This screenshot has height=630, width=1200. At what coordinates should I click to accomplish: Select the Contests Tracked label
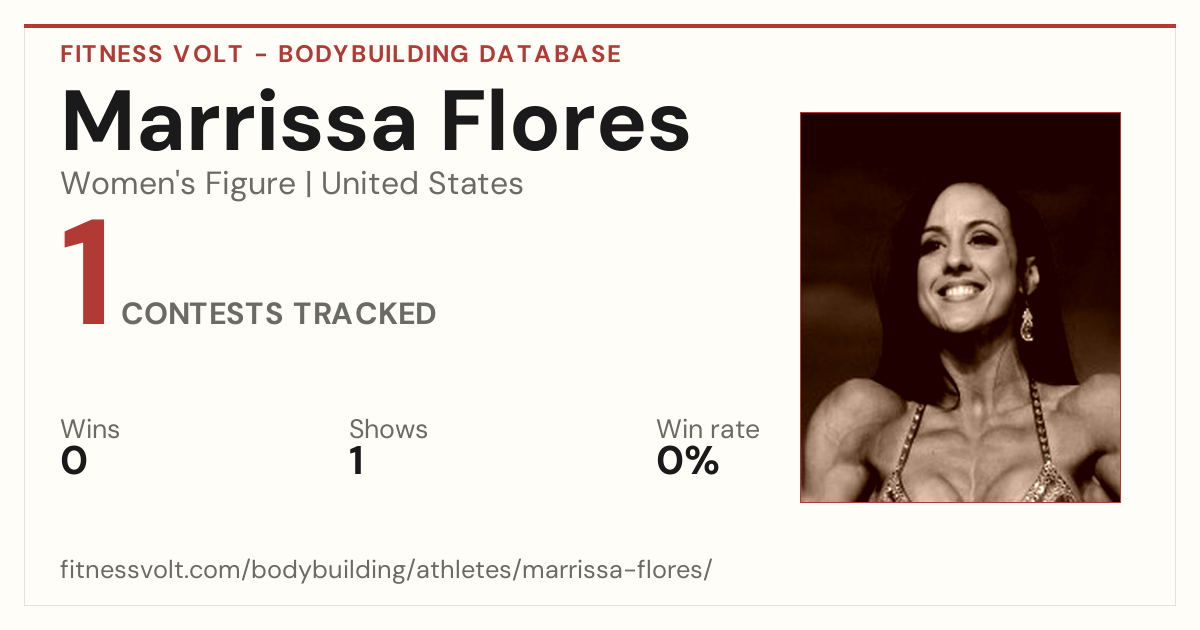[279, 314]
